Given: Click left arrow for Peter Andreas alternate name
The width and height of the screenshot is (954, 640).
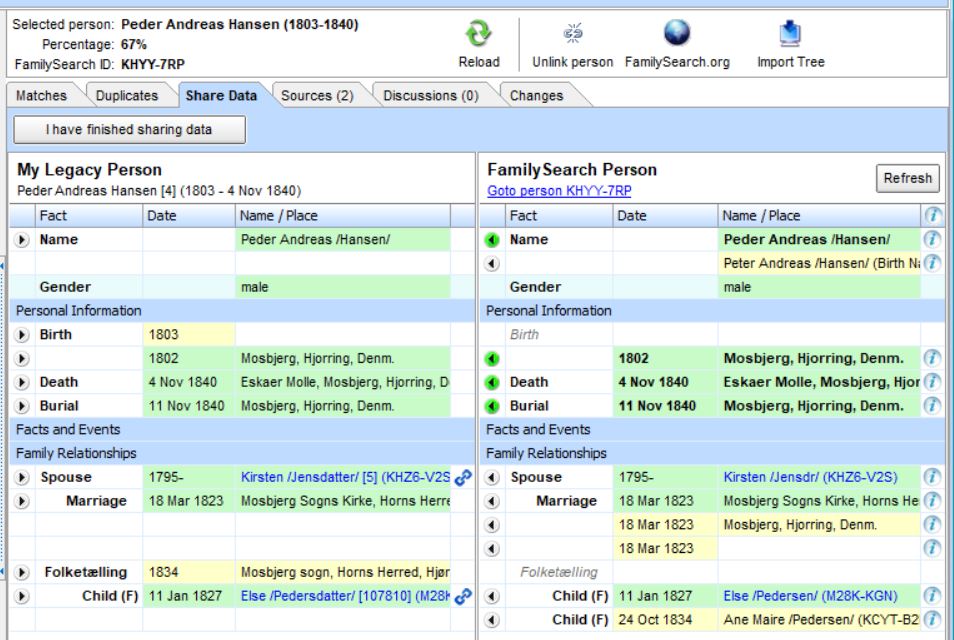Looking at the screenshot, I should (x=492, y=263).
